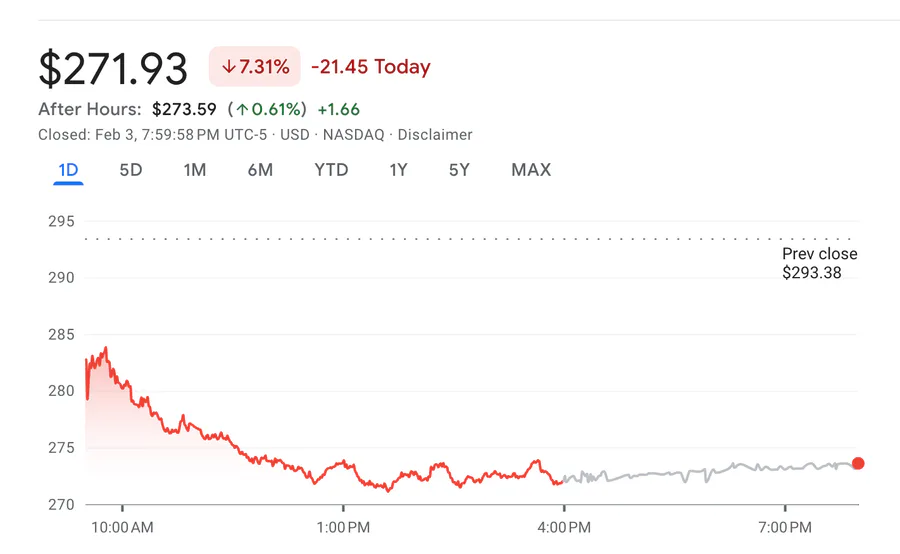Open the 1M time range
The width and height of the screenshot is (900, 554).
pos(195,170)
